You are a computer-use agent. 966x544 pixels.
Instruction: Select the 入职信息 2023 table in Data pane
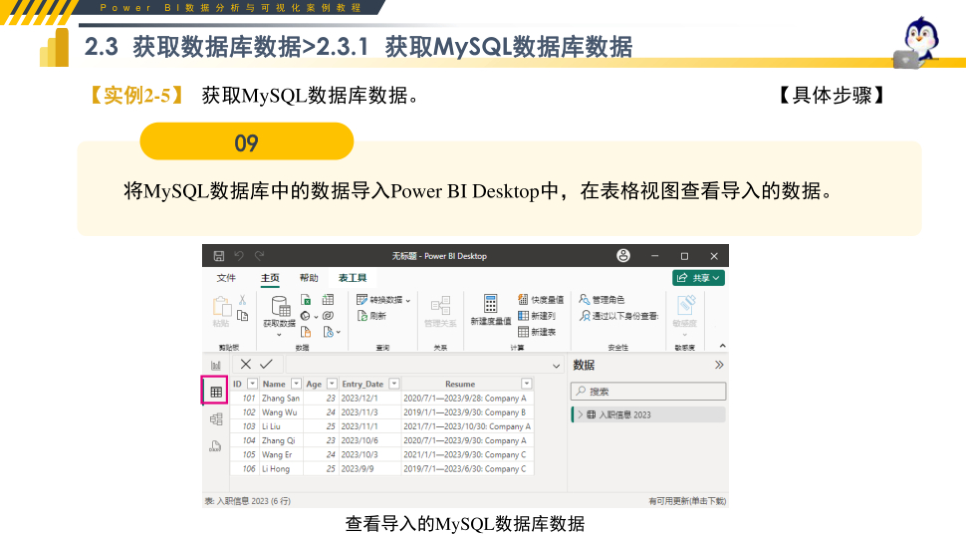click(649, 415)
